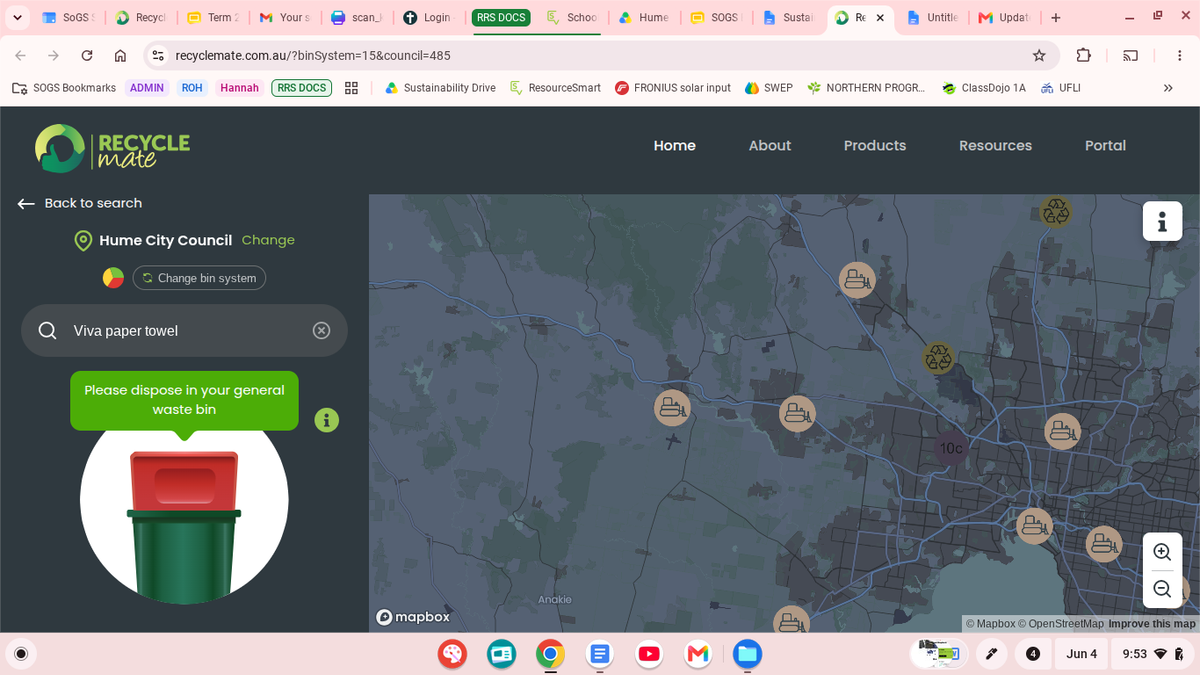Open the Hannah bookmark group
The width and height of the screenshot is (1200, 675).
coord(240,88)
